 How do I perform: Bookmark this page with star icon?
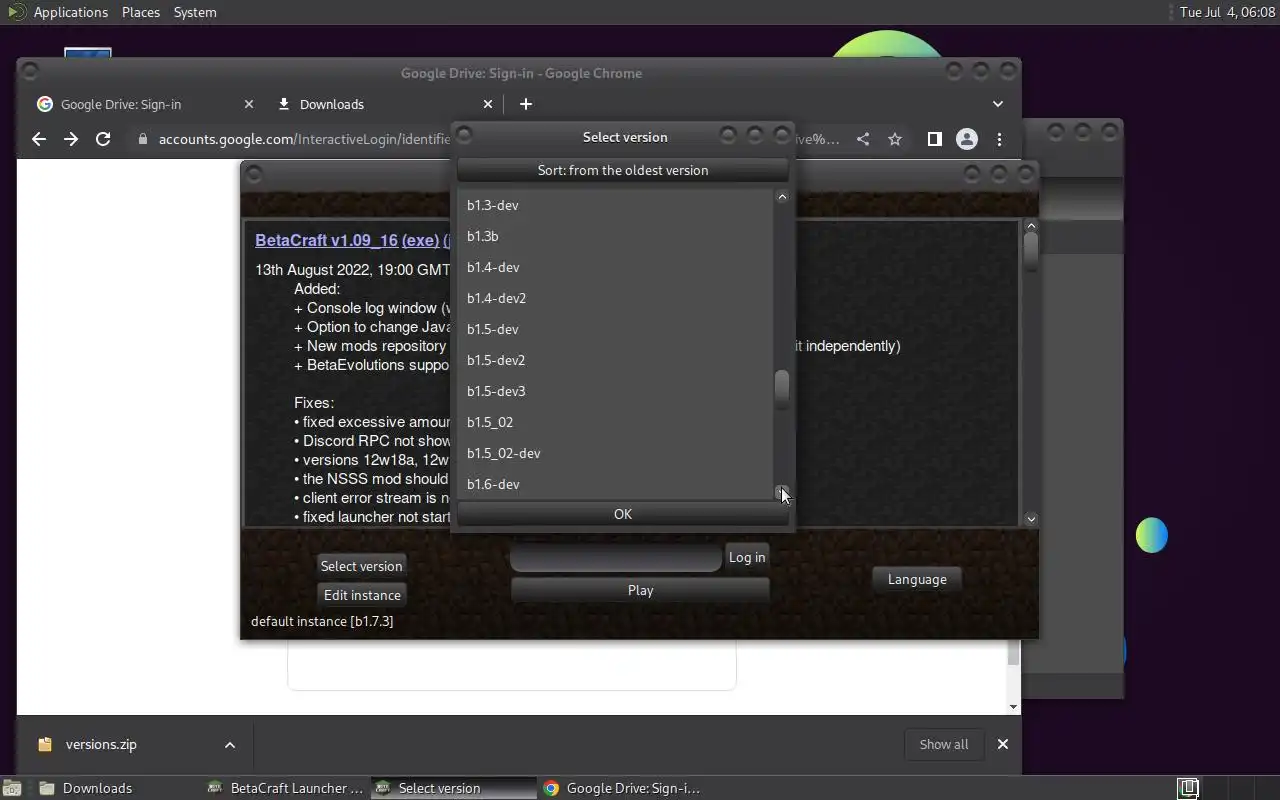[x=895, y=139]
